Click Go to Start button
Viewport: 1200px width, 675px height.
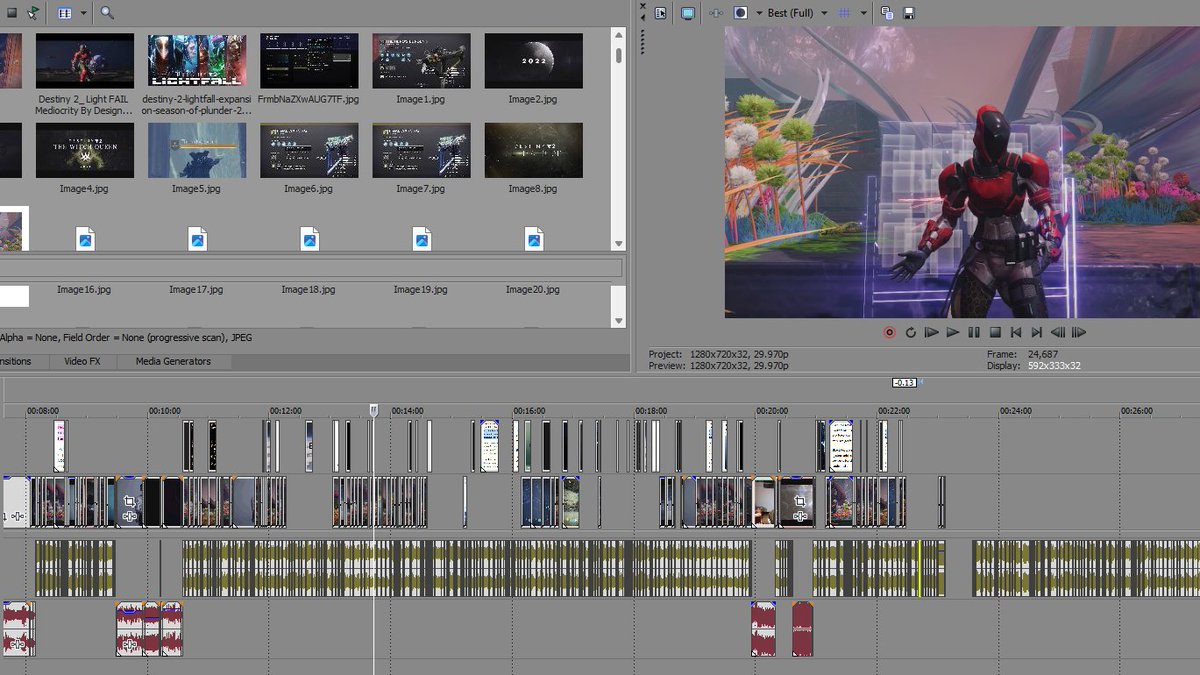(1016, 332)
